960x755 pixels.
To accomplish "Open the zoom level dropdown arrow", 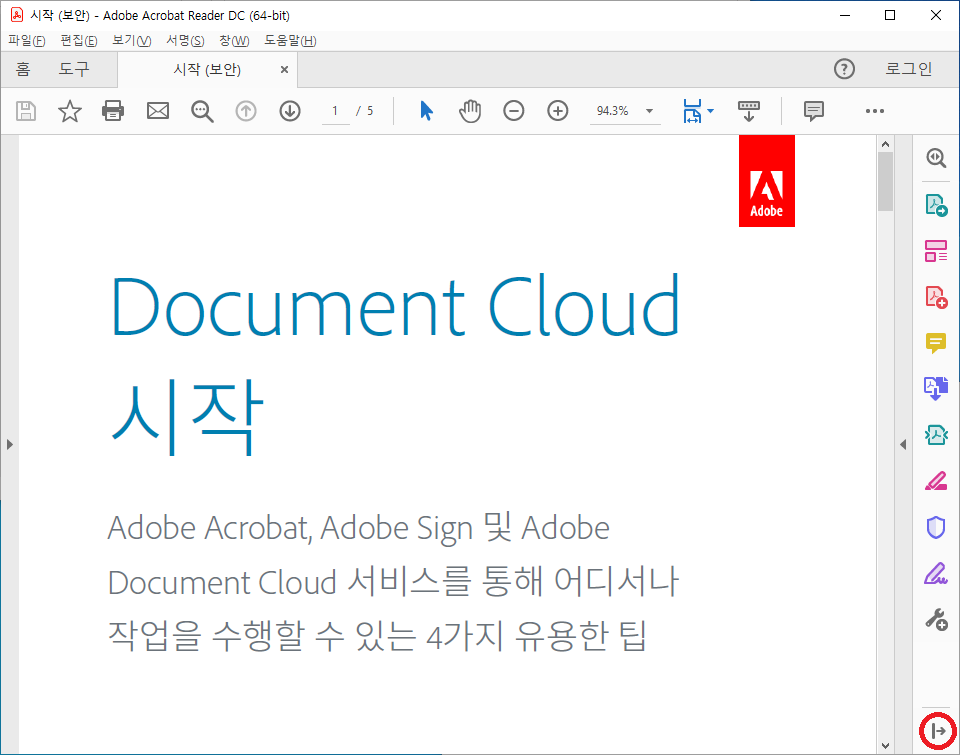I will click(650, 111).
